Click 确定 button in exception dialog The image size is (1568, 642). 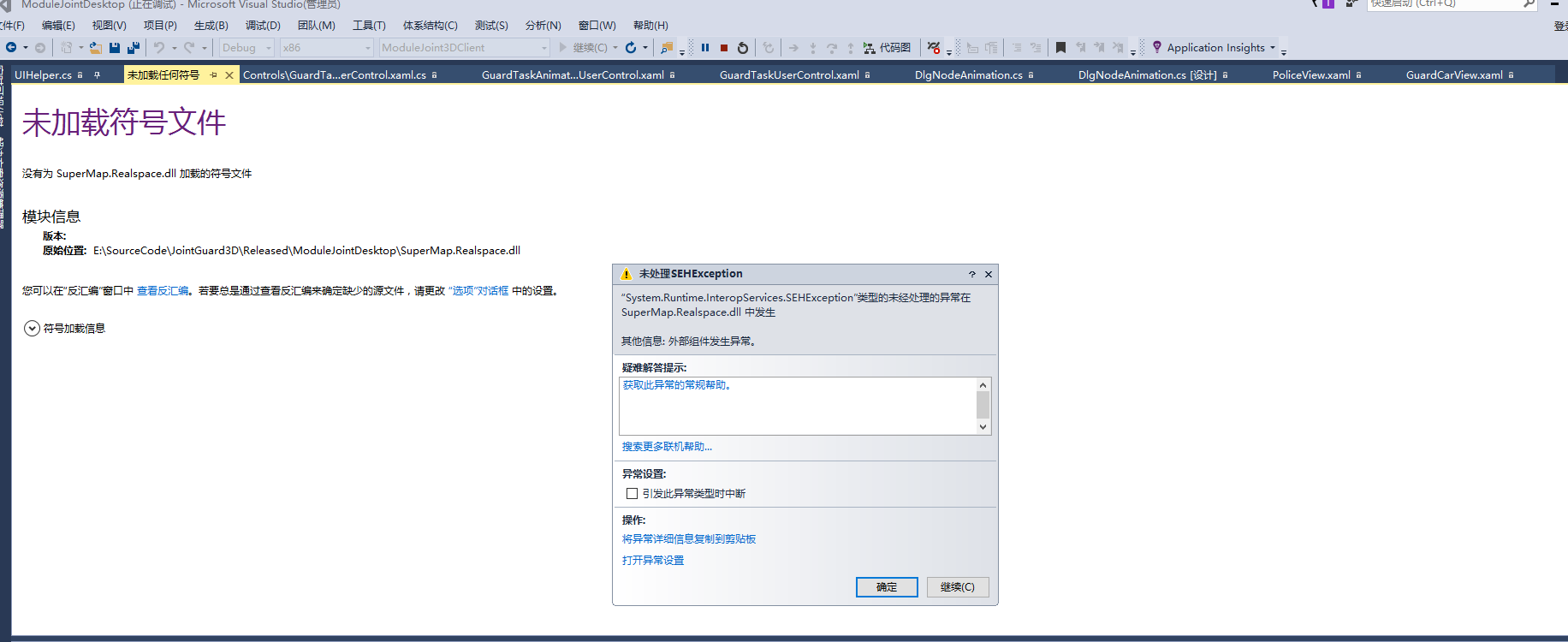(887, 587)
